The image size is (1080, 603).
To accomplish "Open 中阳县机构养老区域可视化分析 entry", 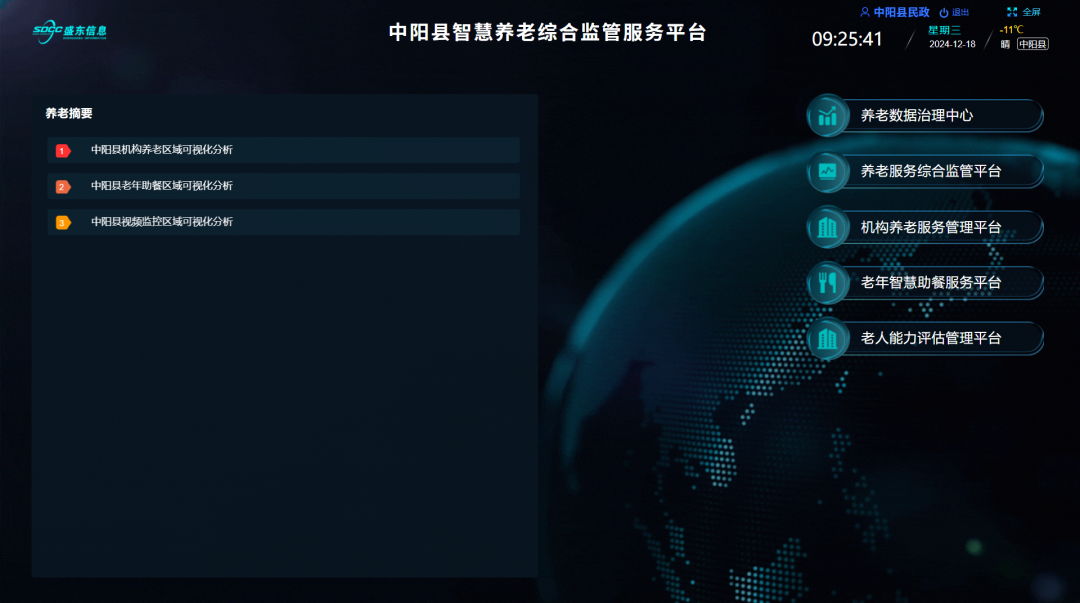I will point(284,150).
